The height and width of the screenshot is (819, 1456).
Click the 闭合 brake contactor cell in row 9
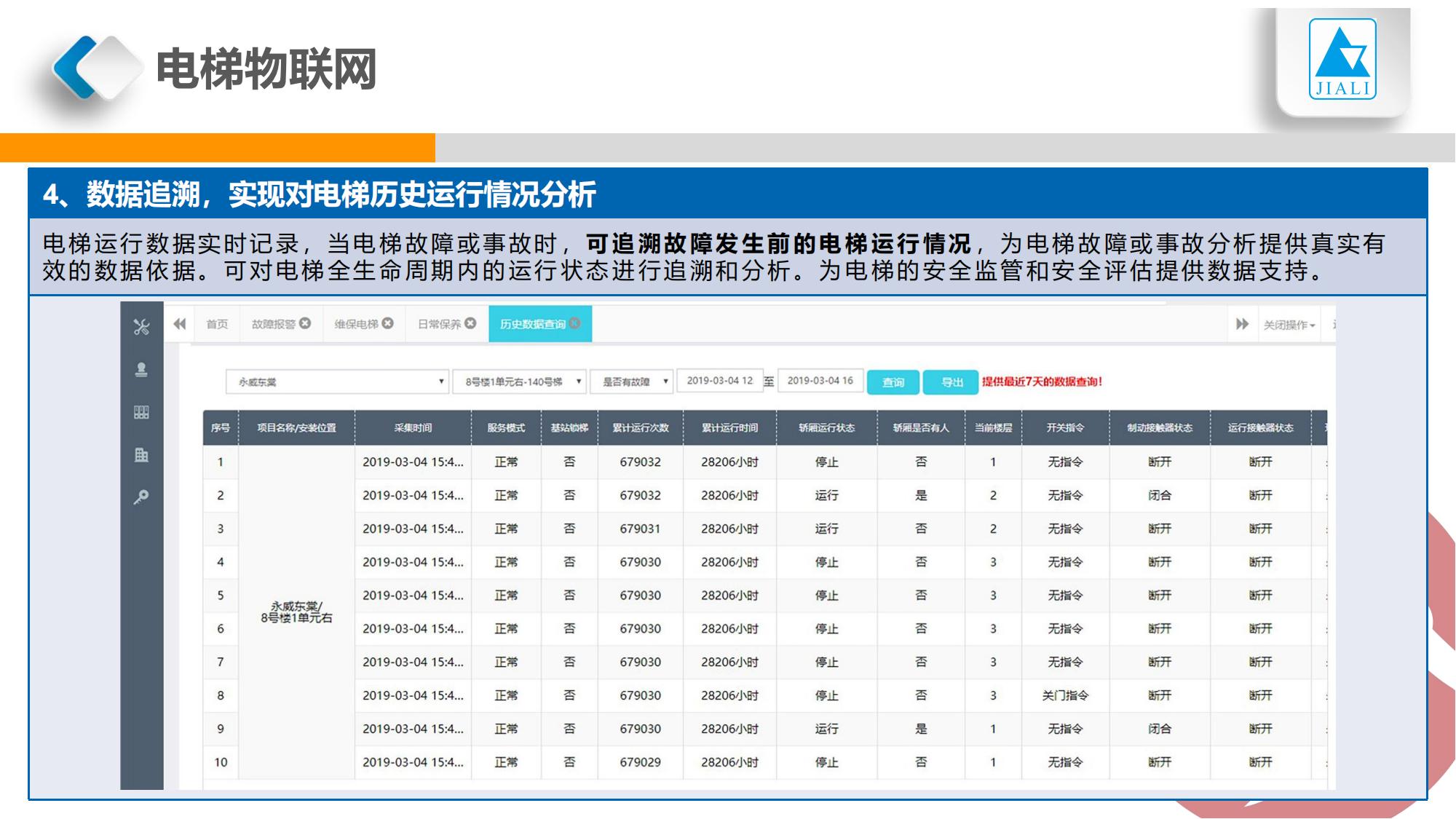(1160, 729)
